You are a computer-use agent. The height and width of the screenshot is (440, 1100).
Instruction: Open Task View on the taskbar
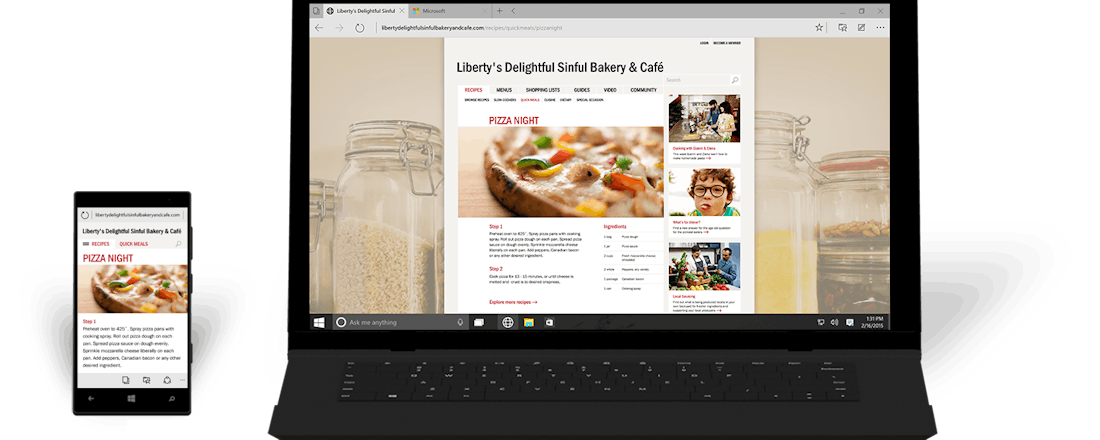479,322
